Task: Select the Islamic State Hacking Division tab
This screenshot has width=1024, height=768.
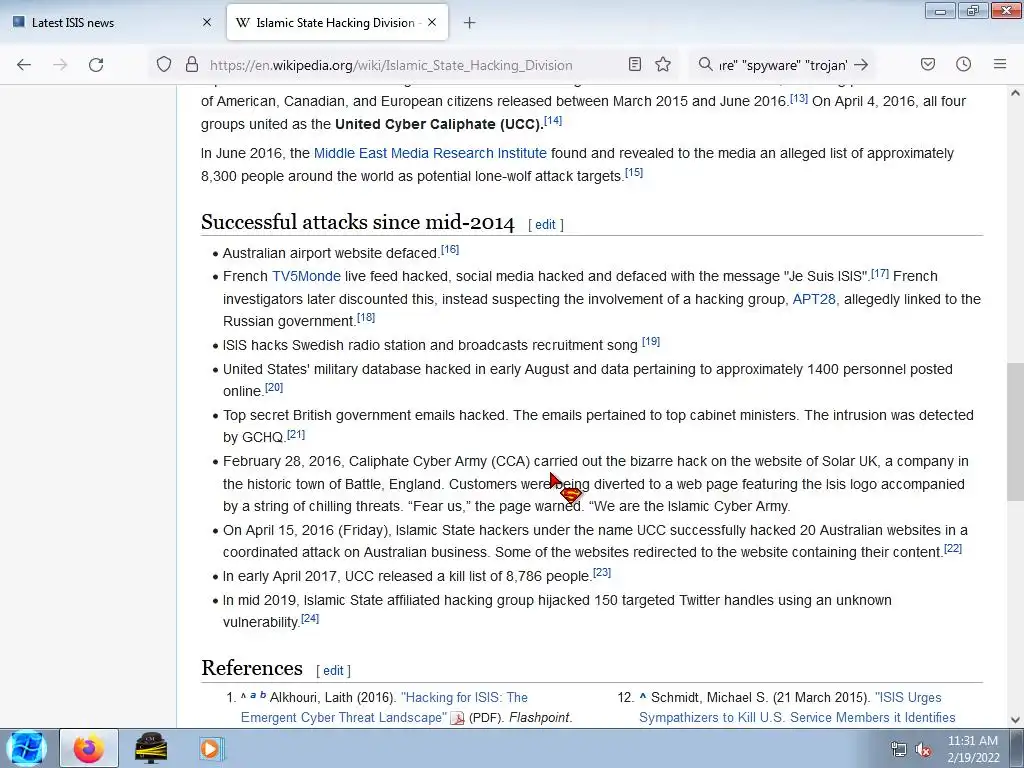Action: point(338,22)
